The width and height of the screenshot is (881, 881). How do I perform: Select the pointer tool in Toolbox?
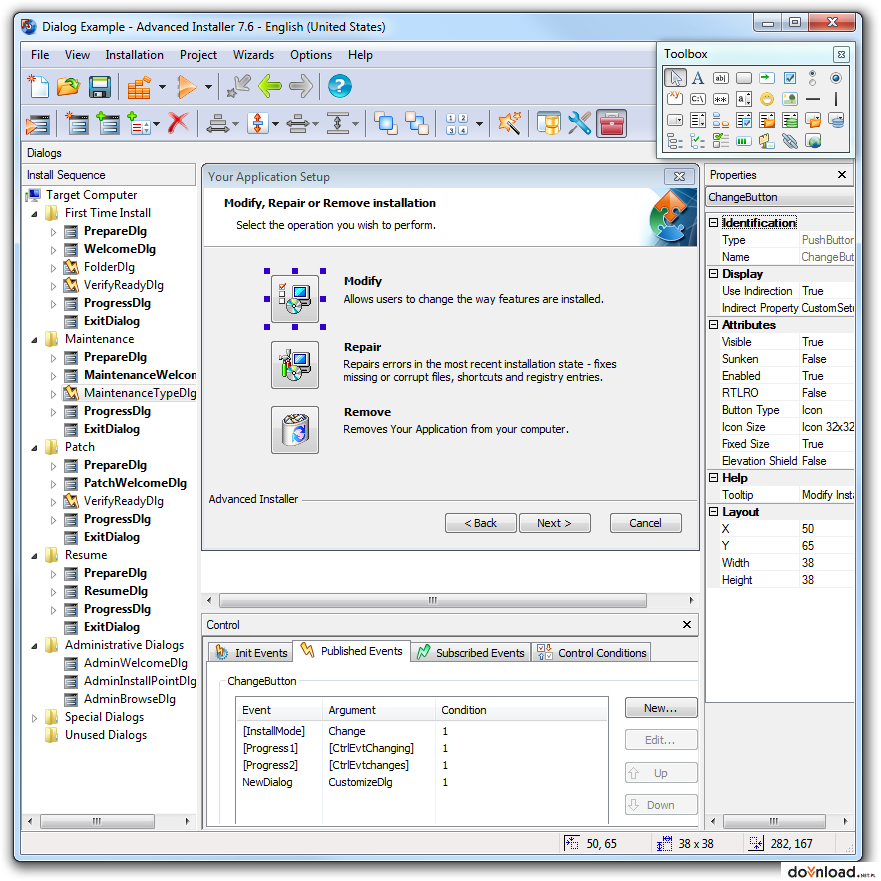(x=675, y=78)
